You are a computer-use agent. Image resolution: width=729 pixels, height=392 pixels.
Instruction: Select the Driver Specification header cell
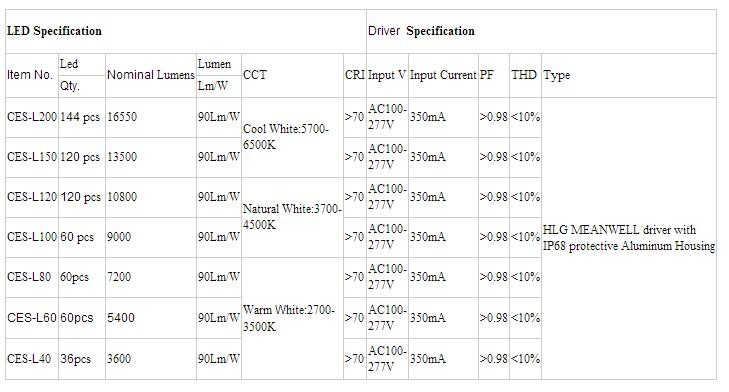[541, 31]
